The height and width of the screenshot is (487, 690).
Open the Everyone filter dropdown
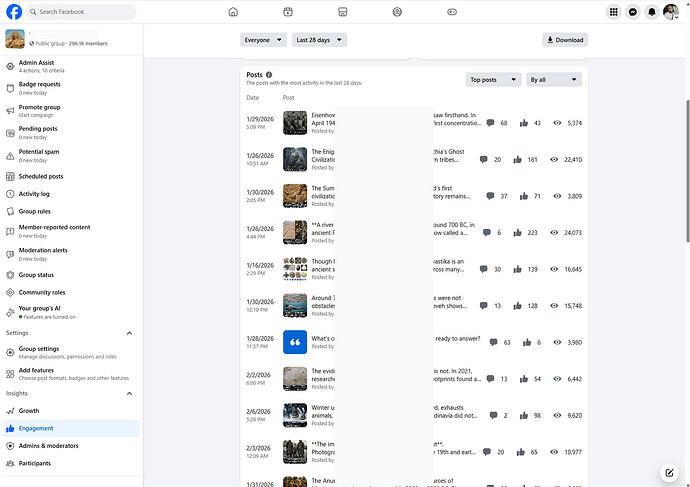click(x=262, y=40)
